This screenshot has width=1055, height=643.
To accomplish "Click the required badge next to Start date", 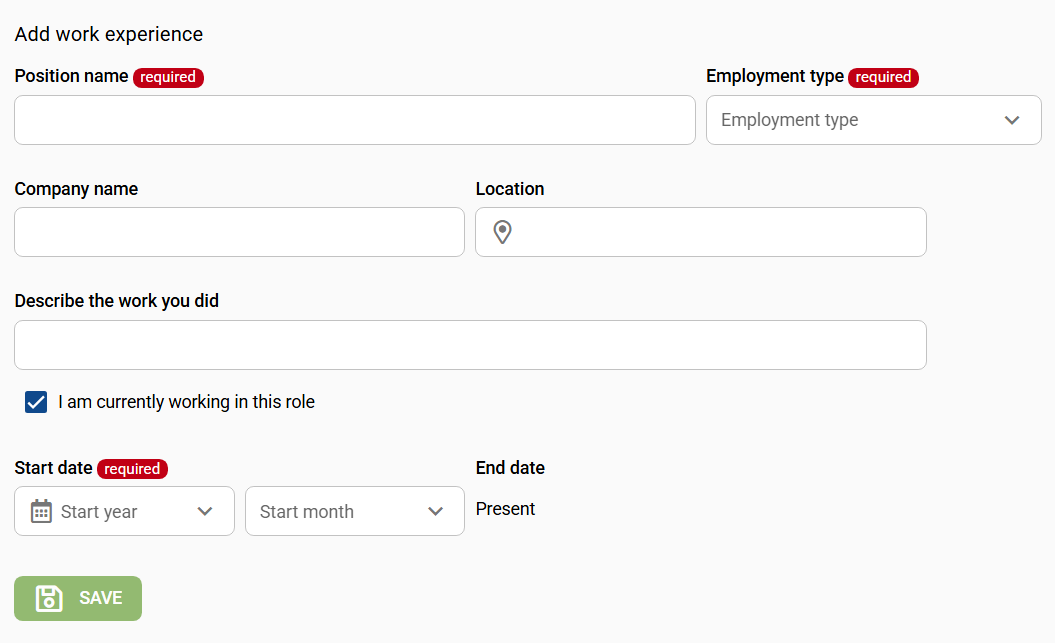I will point(132,469).
